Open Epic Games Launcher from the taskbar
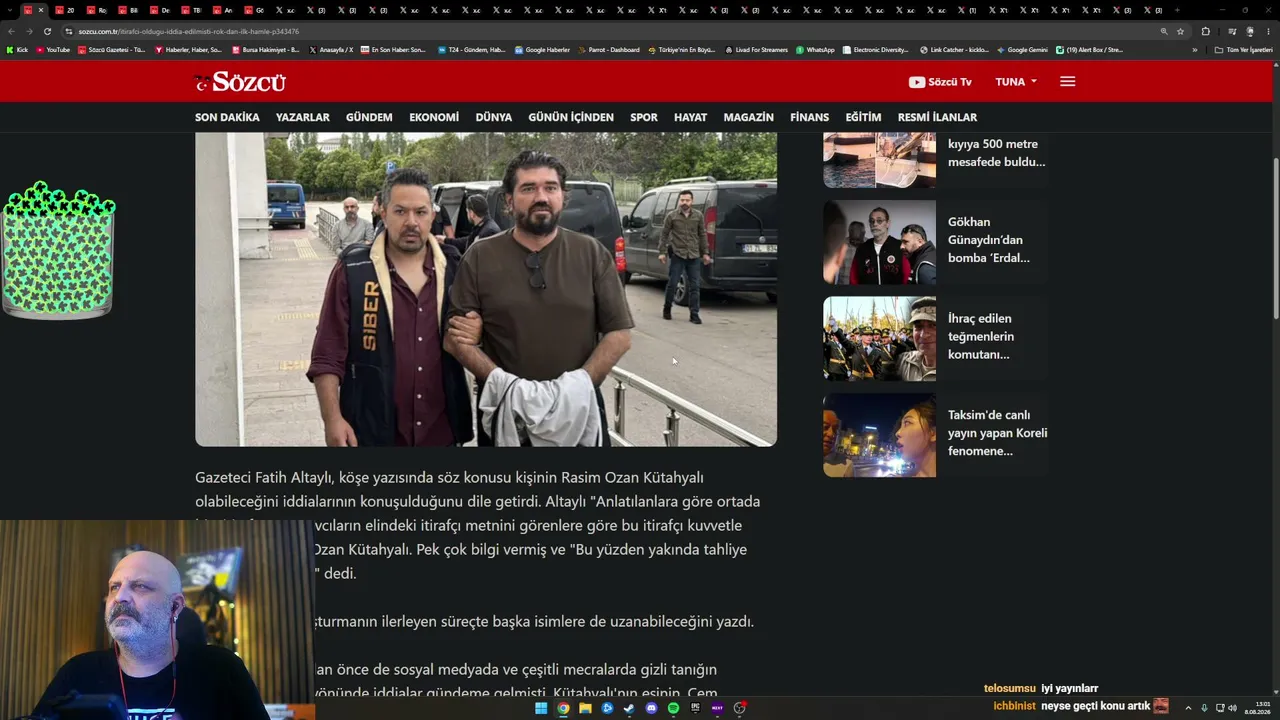Image resolution: width=1280 pixels, height=720 pixels. point(695,708)
